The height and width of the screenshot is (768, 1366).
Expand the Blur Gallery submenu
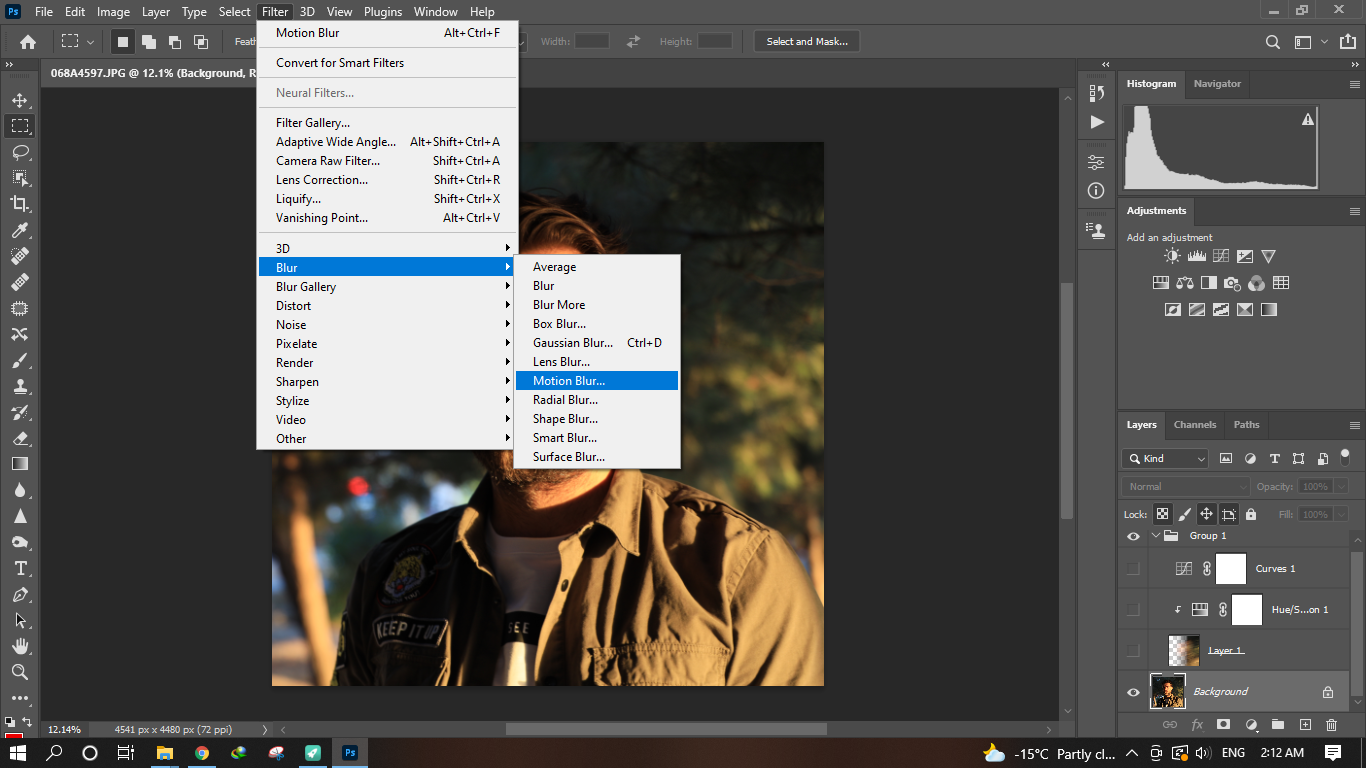click(x=388, y=287)
